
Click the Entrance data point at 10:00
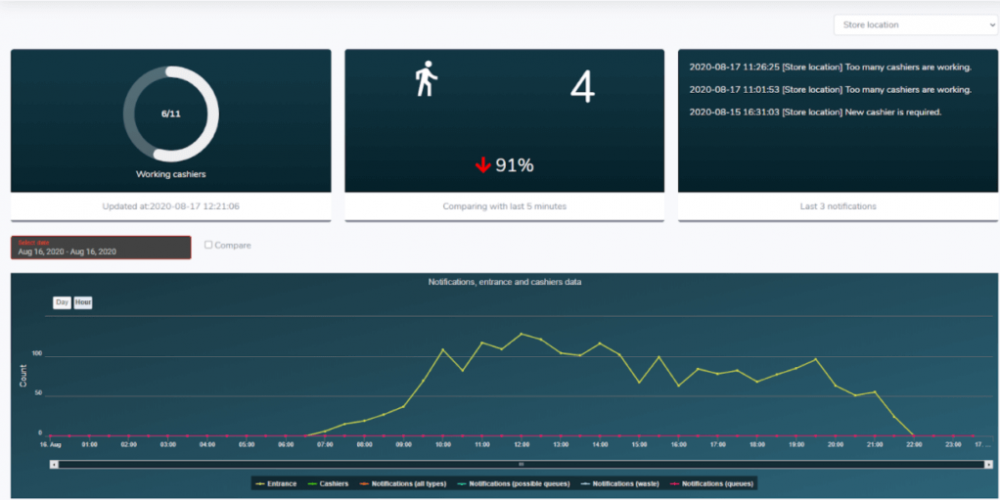443,349
